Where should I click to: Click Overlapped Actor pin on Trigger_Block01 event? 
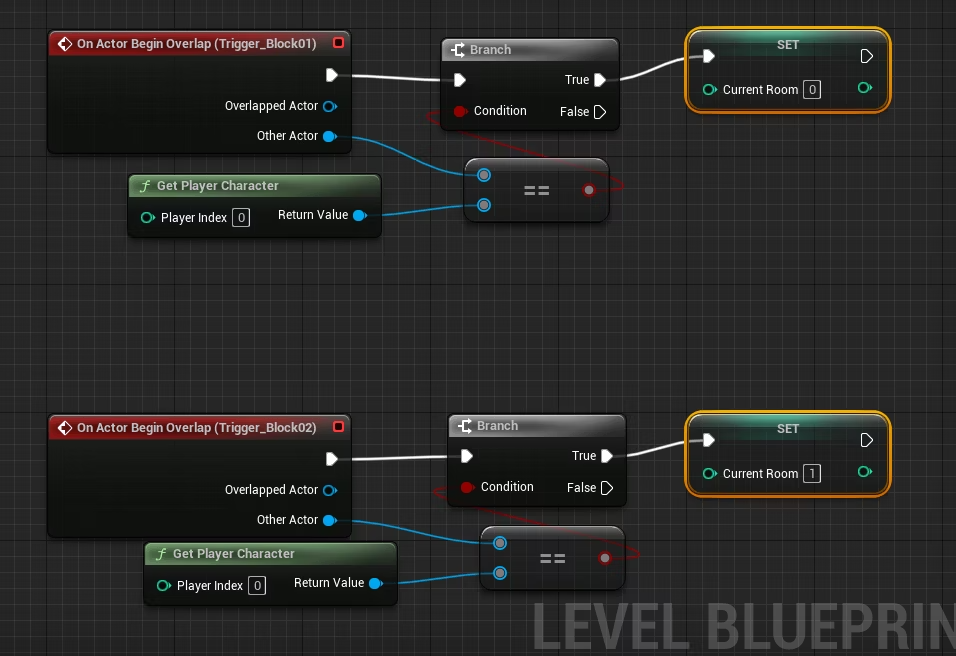coord(329,106)
